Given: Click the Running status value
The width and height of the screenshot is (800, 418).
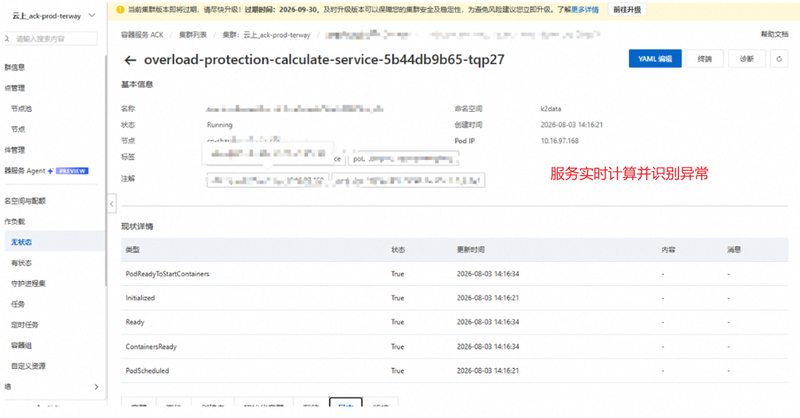Looking at the screenshot, I should (219, 125).
